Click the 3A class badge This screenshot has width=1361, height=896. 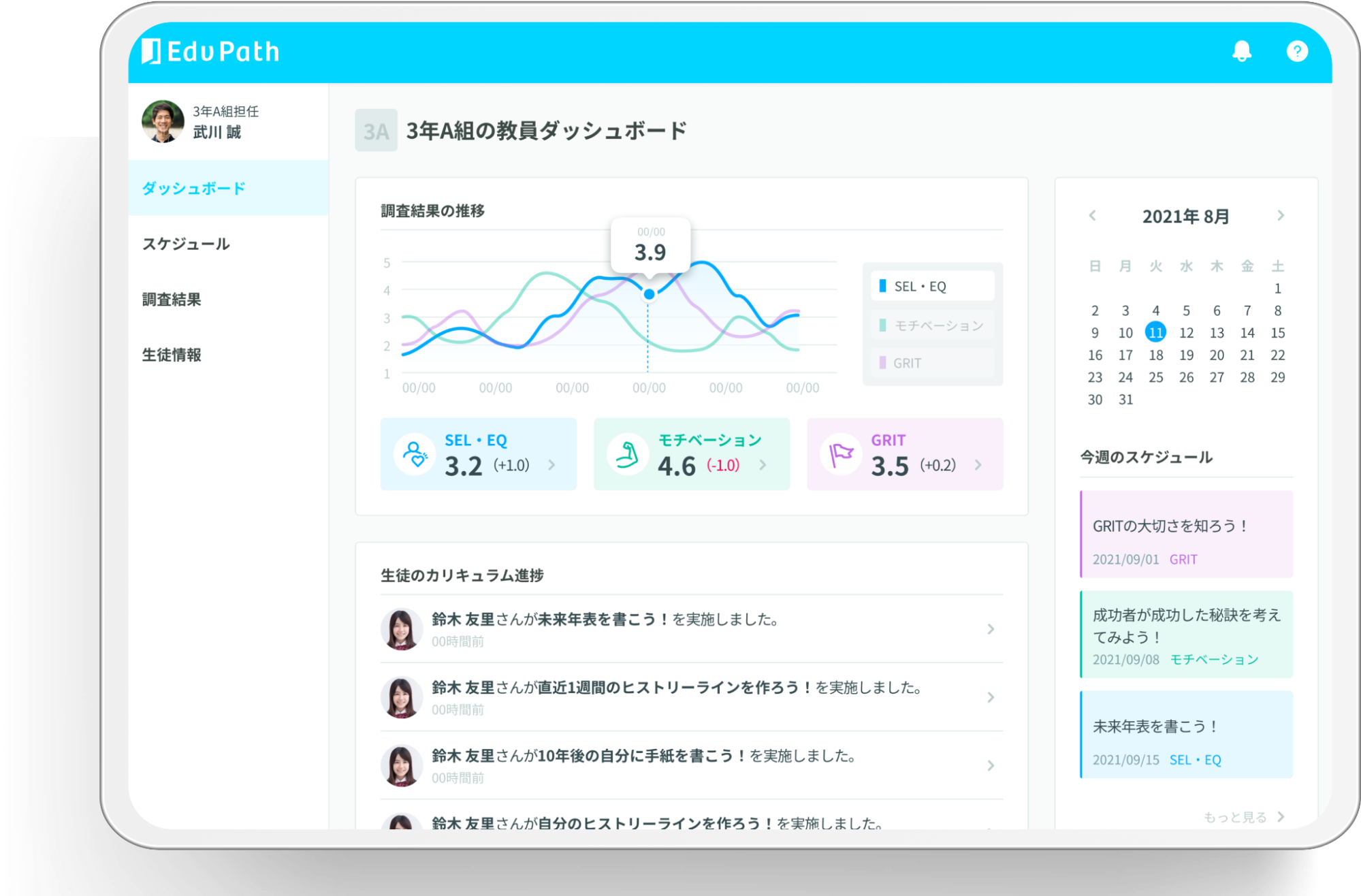point(376,130)
